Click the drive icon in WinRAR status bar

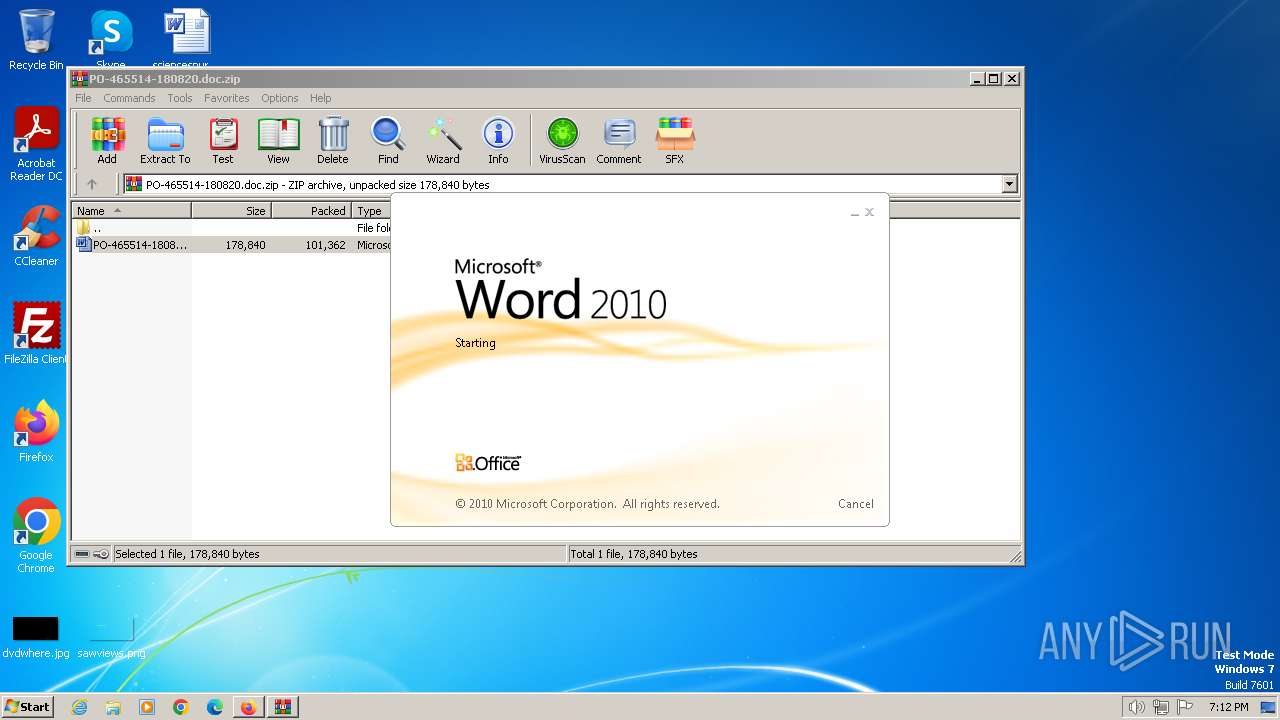point(83,554)
